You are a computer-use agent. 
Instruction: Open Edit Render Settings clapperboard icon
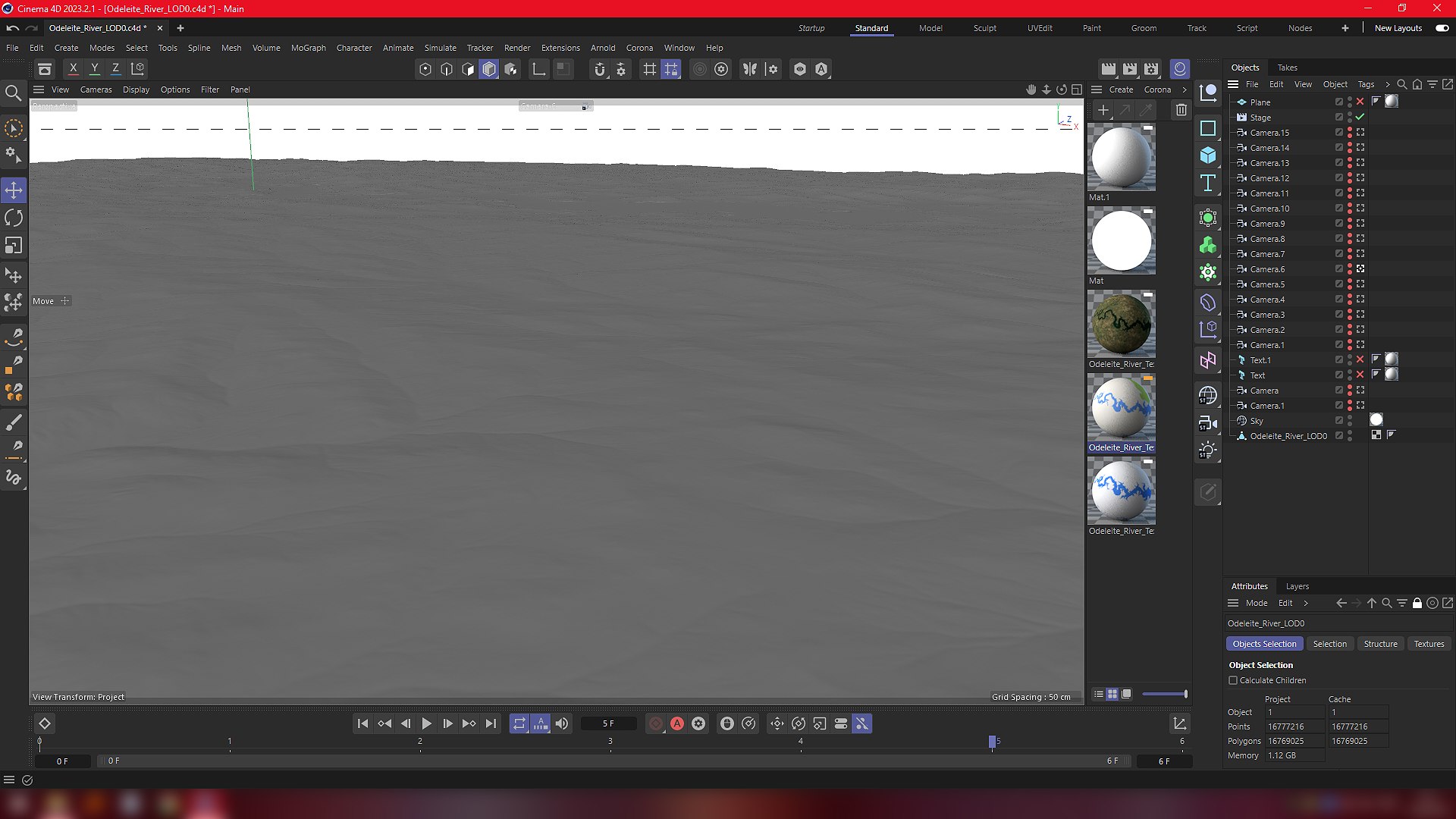coord(1151,69)
